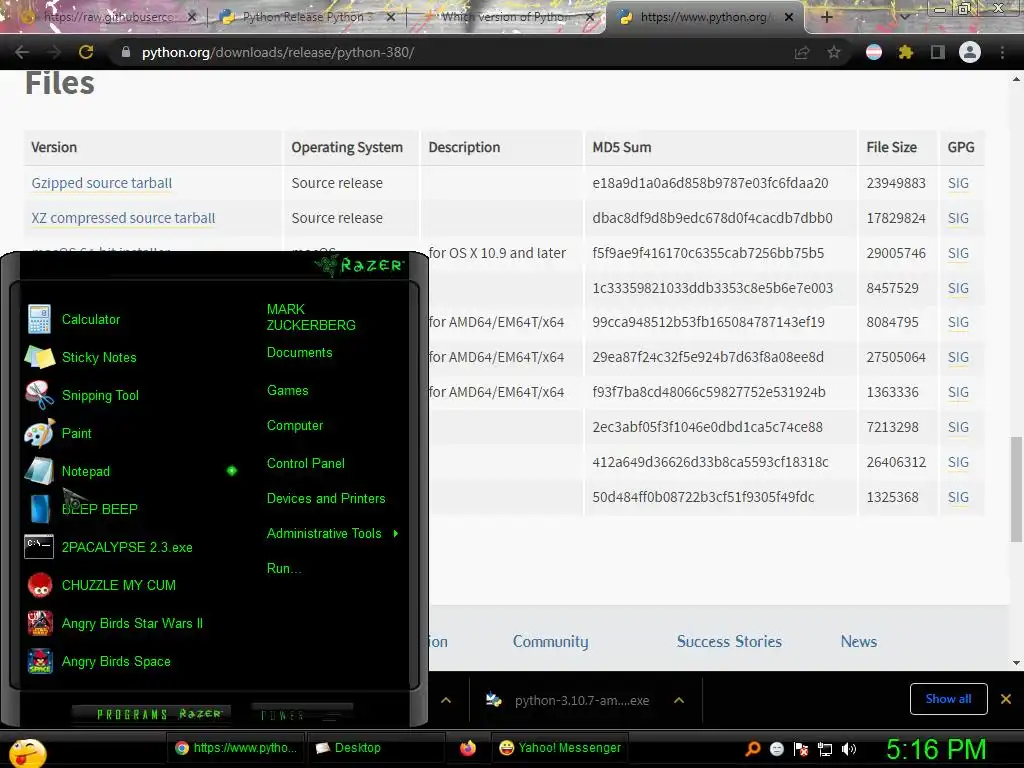Launch Angry Birds Space

point(98,661)
